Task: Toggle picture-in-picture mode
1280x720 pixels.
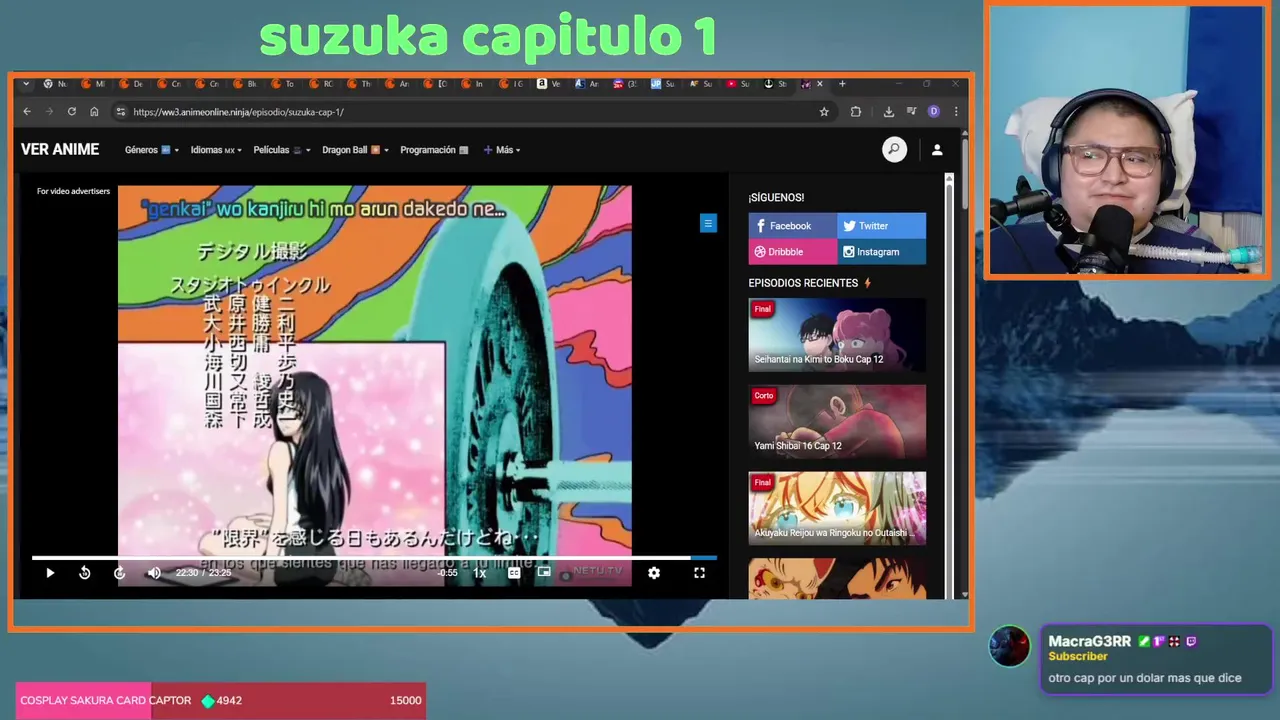Action: pos(544,573)
